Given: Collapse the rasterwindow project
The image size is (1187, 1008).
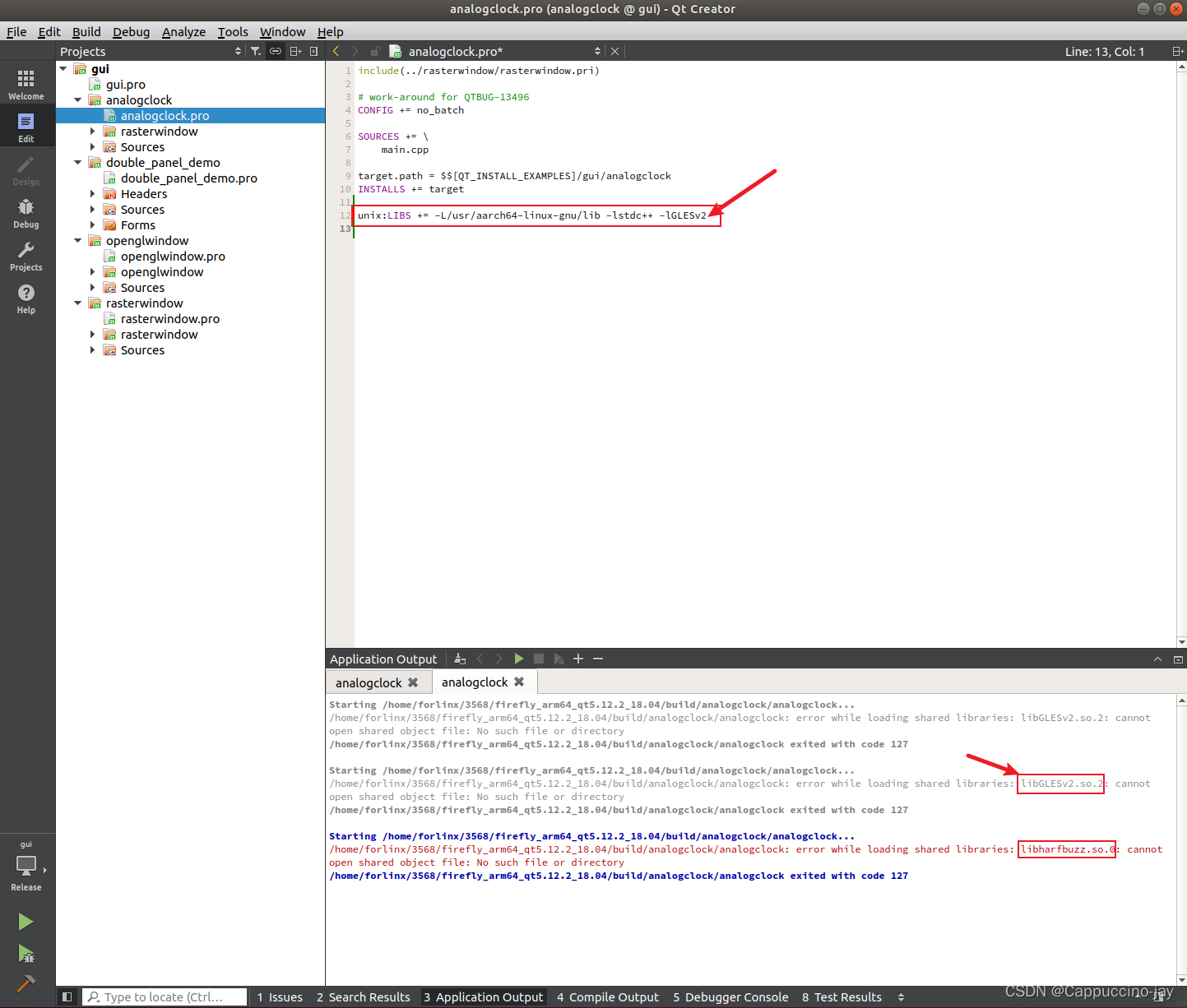Looking at the screenshot, I should tap(78, 303).
